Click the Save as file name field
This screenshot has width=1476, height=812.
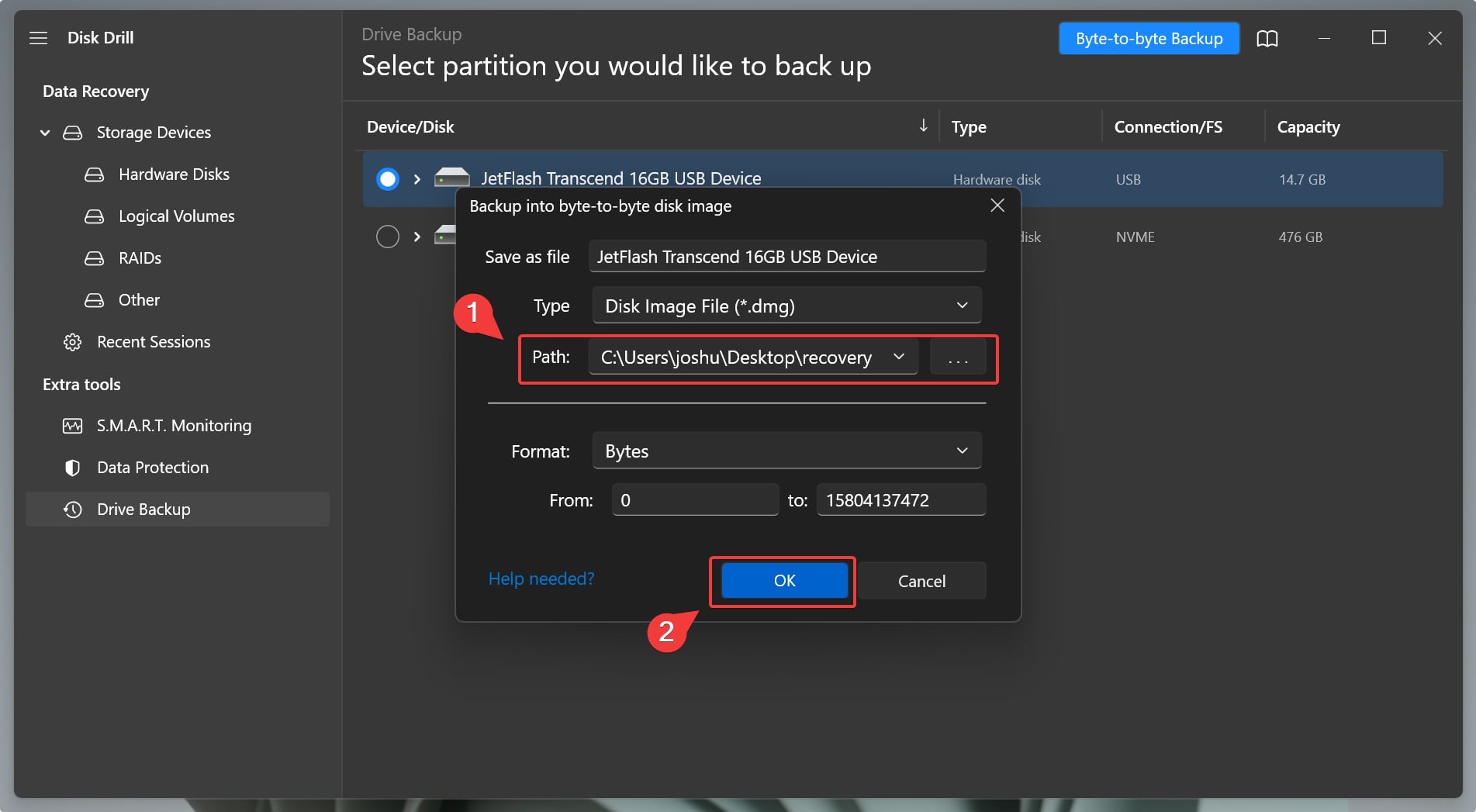(786, 257)
